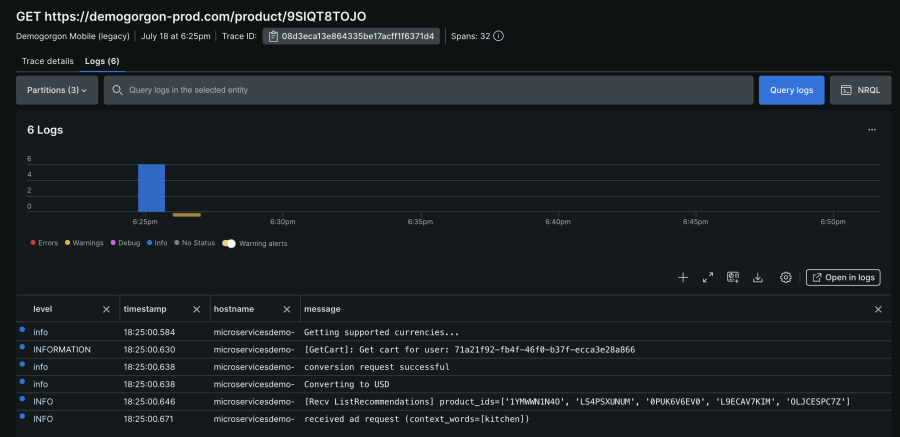Image resolution: width=900 pixels, height=437 pixels.
Task: Toggle Debug legend filter
Action: coord(125,243)
